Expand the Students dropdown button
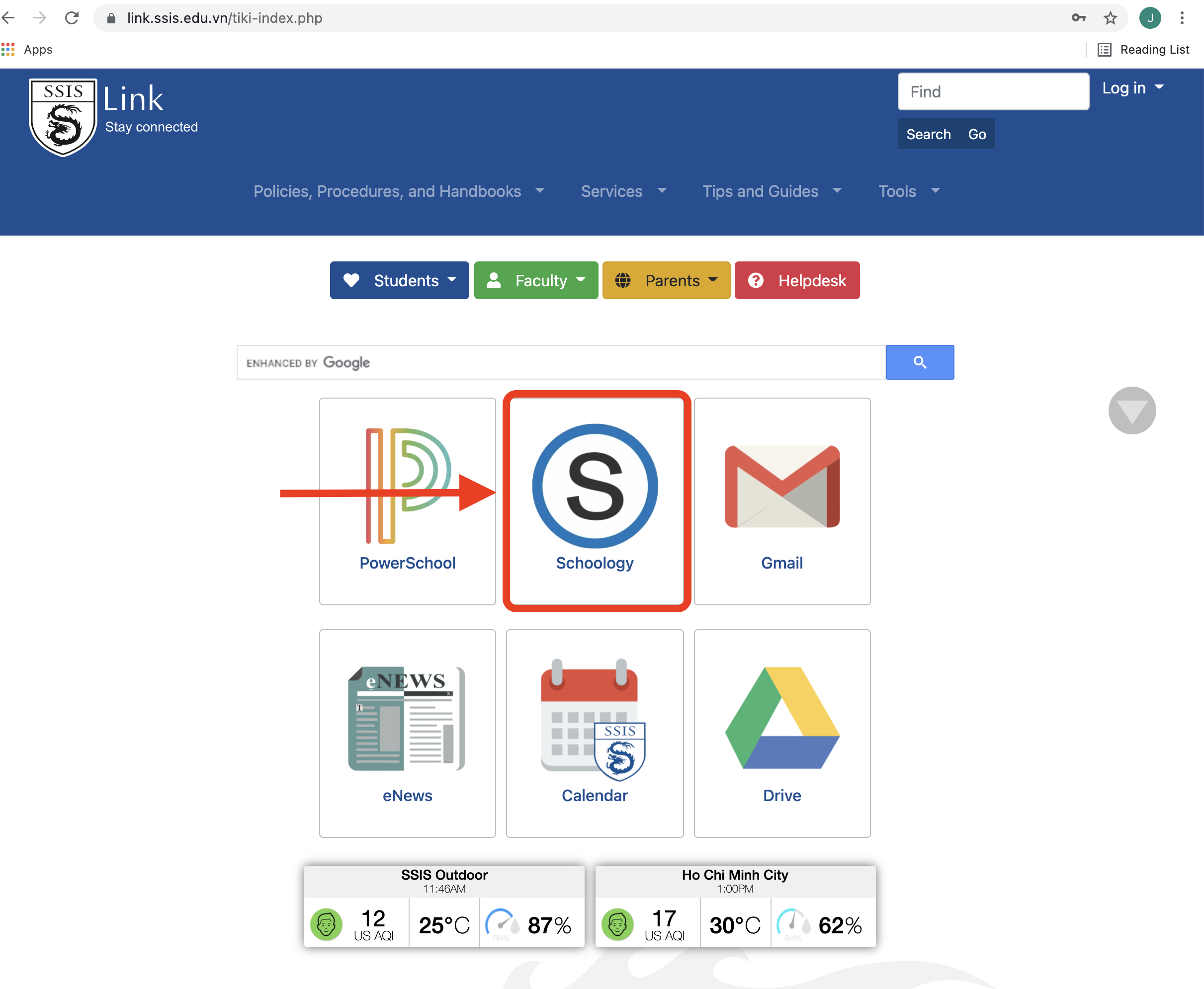The height and width of the screenshot is (989, 1204). coord(400,280)
